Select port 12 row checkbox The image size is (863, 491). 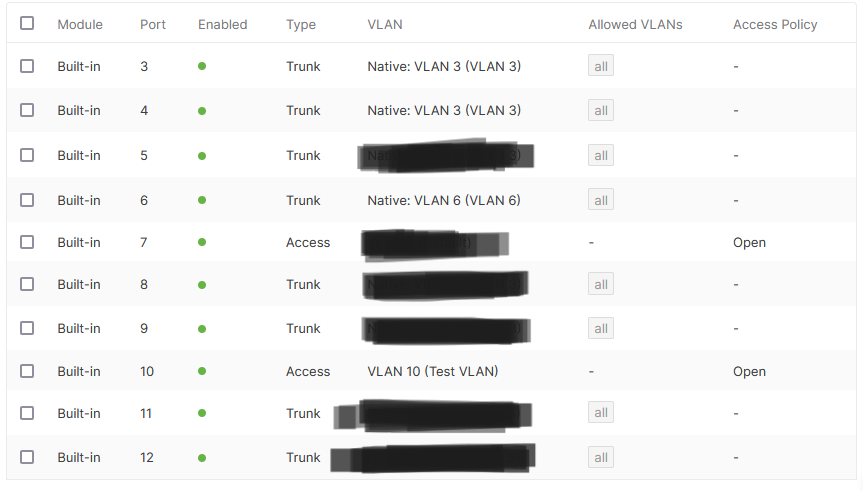[x=27, y=457]
